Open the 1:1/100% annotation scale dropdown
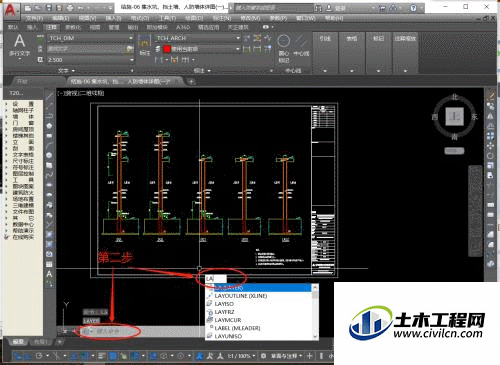The width and height of the screenshot is (500, 365). coord(241,356)
